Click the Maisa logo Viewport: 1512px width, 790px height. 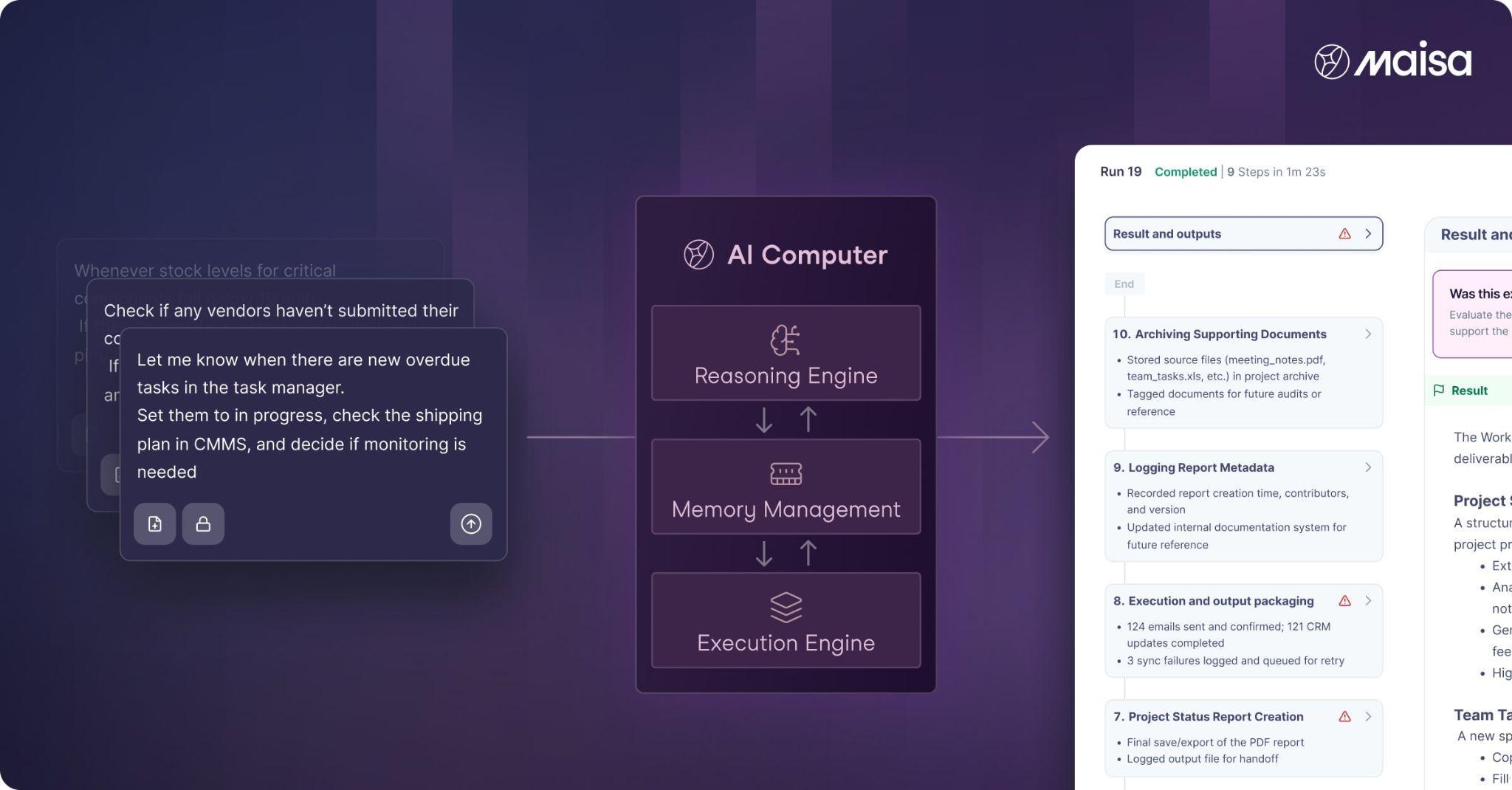(1392, 61)
